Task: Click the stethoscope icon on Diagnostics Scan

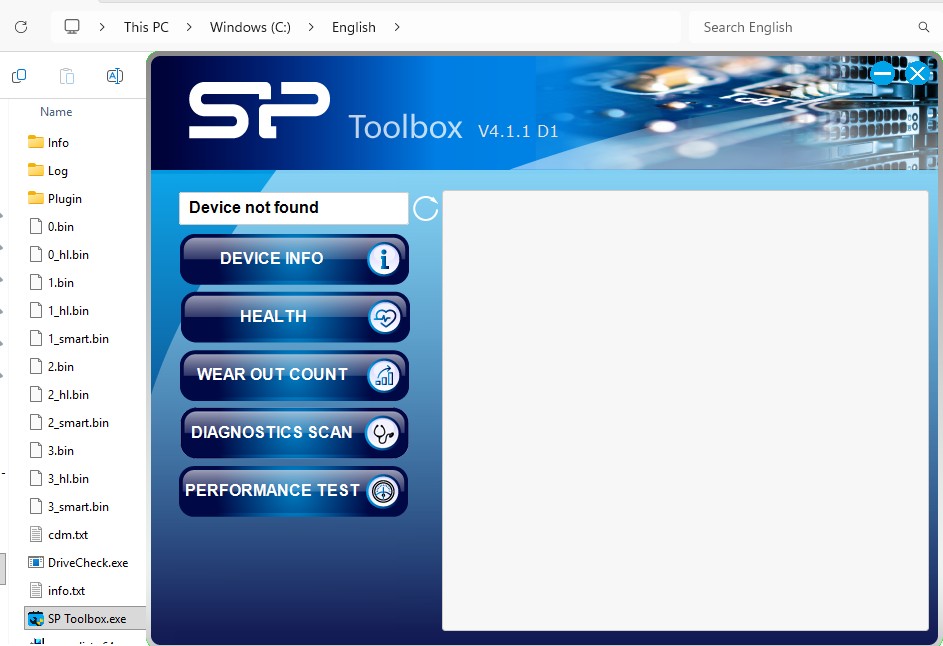Action: pos(383,434)
